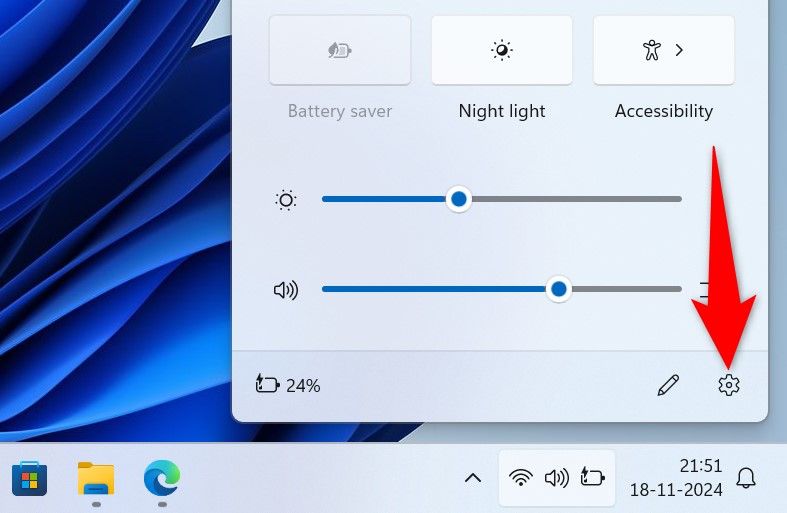Open sound output selector beside volume slider
The width and height of the screenshot is (787, 513).
[x=706, y=290]
